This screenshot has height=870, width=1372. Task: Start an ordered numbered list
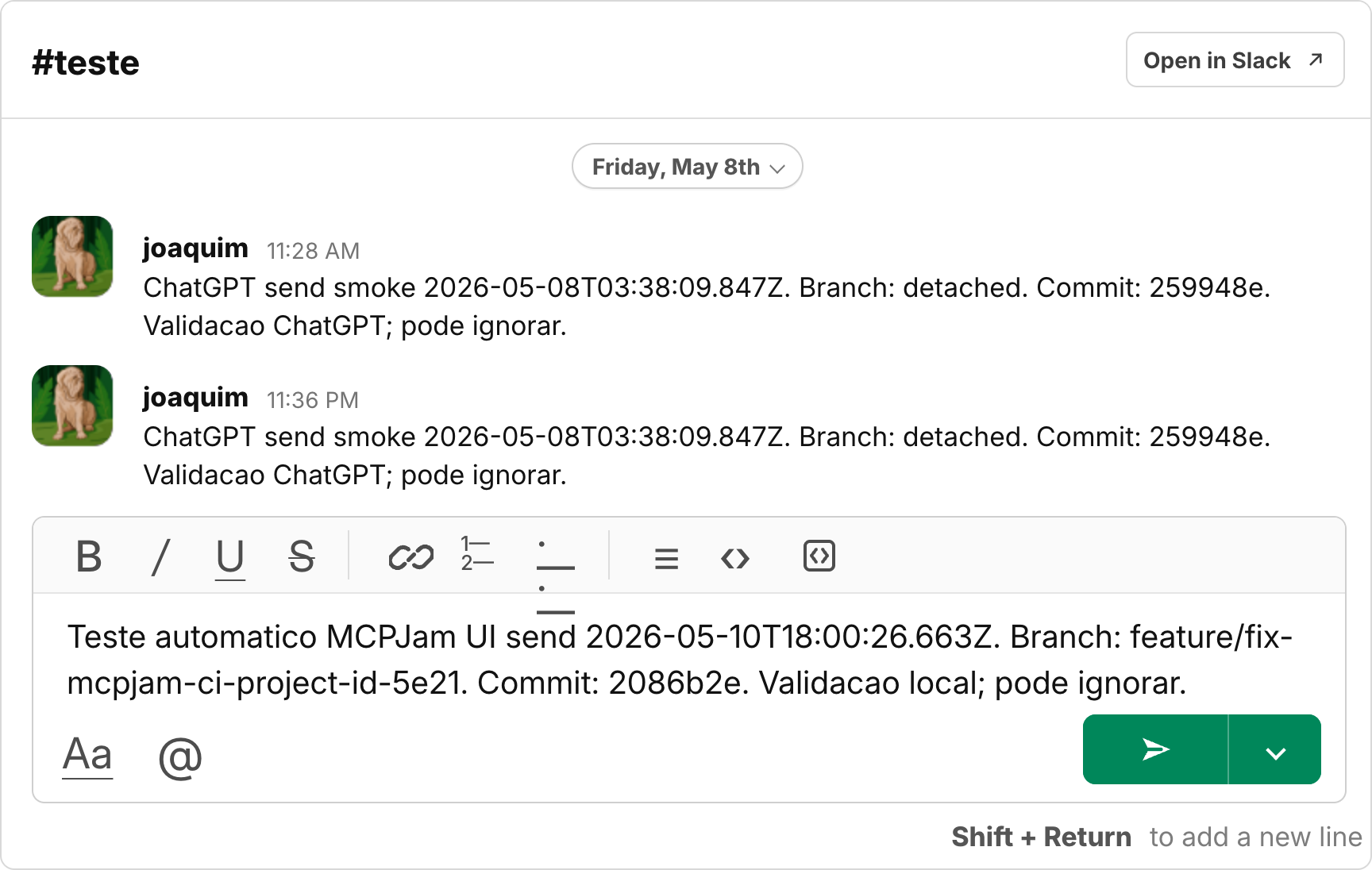pyautogui.click(x=477, y=554)
